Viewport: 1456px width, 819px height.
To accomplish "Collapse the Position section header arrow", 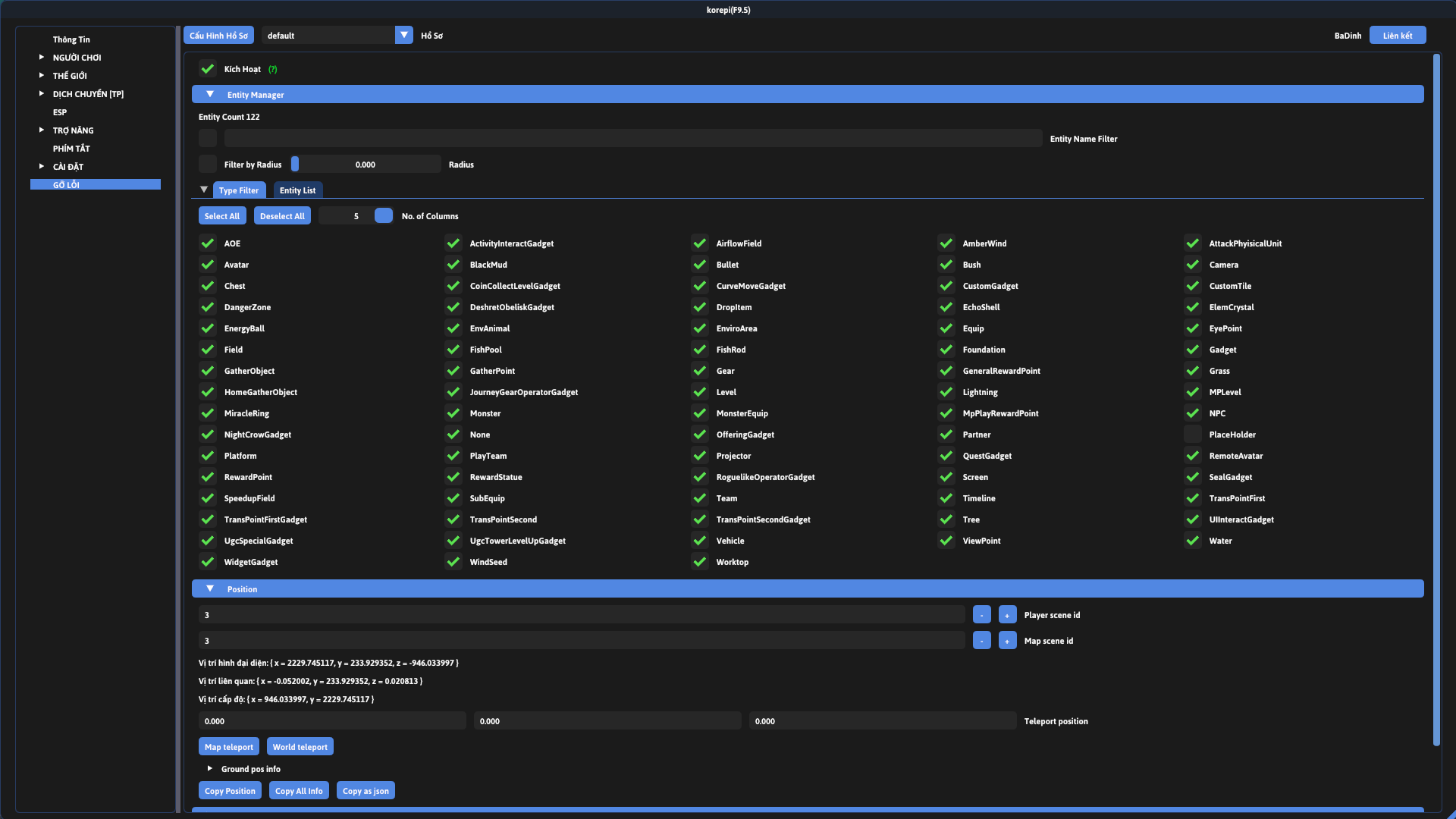I will 210,588.
